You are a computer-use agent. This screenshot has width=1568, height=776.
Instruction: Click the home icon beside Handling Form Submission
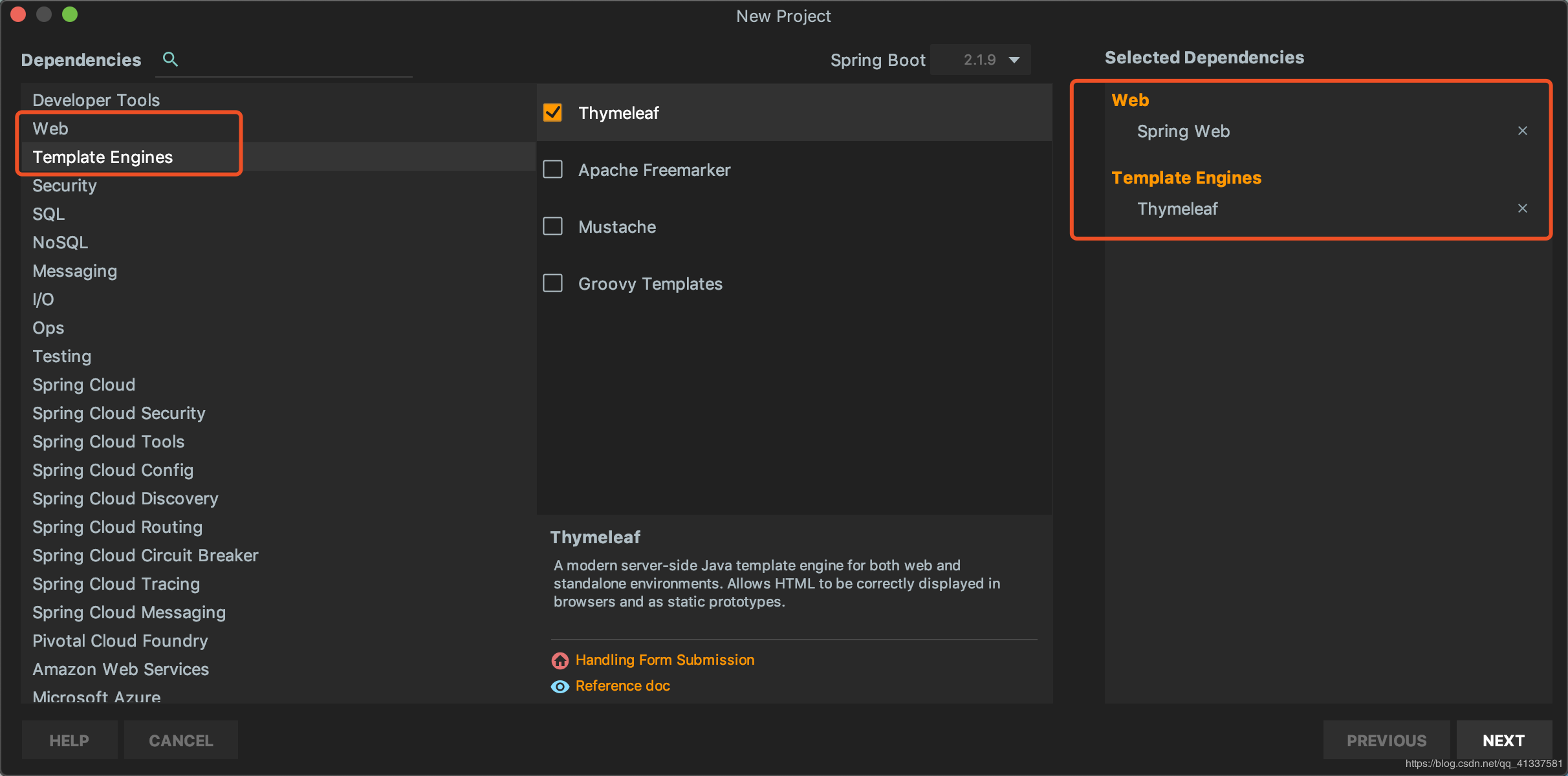[x=560, y=660]
